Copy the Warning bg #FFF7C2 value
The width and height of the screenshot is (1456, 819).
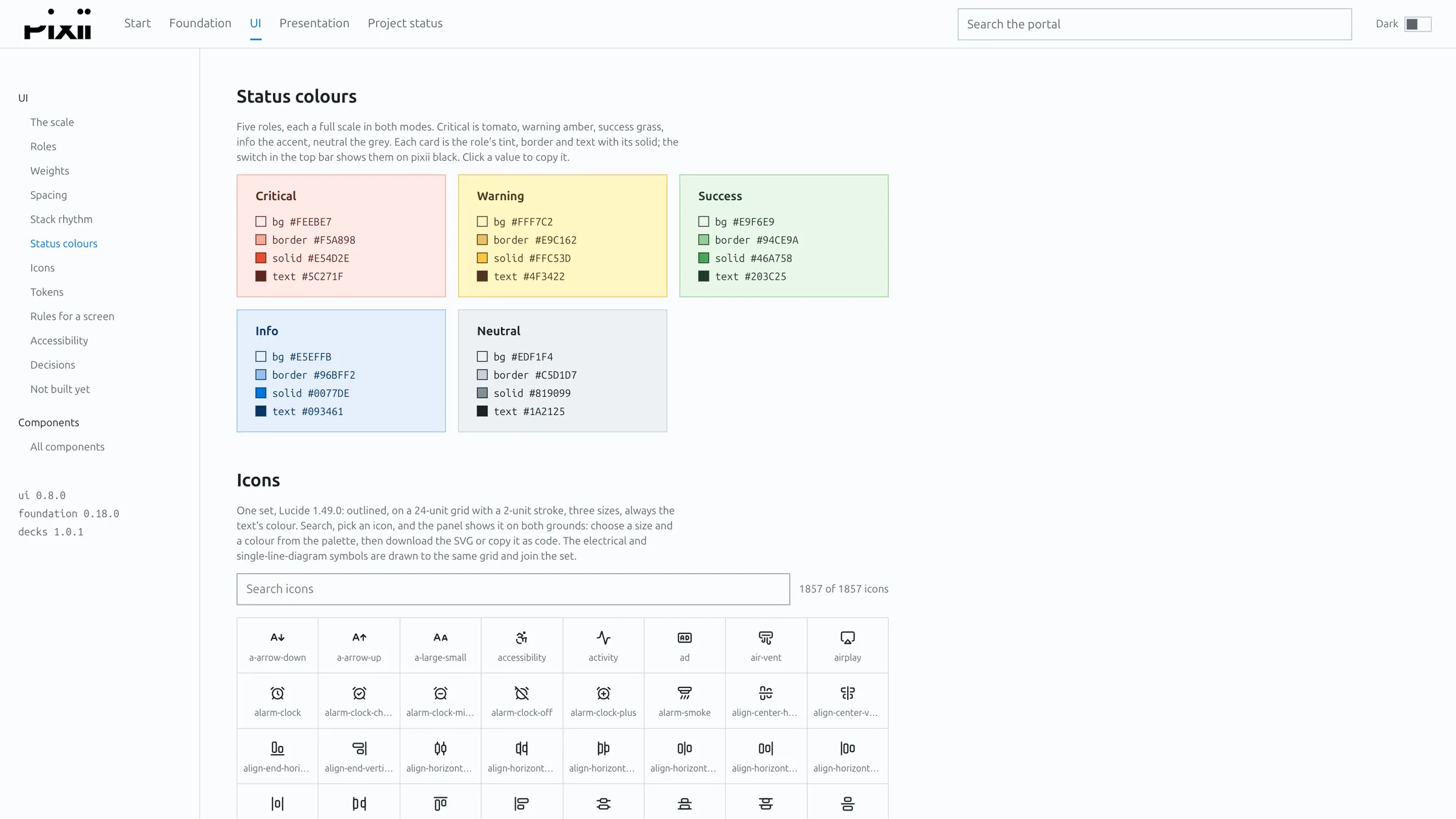[523, 222]
